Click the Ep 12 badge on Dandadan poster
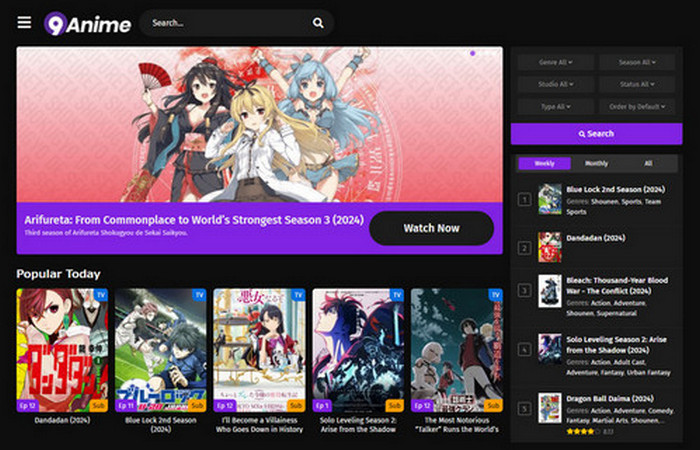This screenshot has width=700, height=450. pos(27,405)
